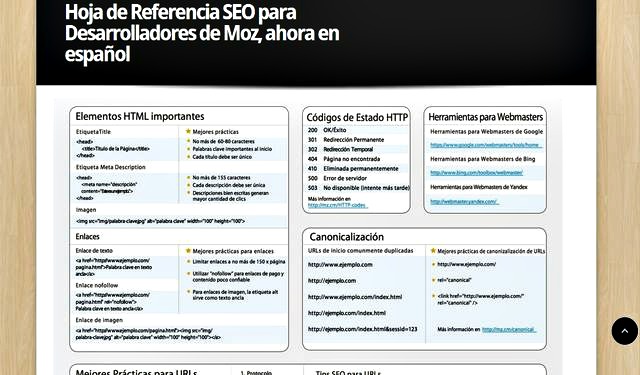Click the star next to 'Mejores prácticas'
Image resolution: width=640 pixels, height=375 pixels.
coord(188,131)
